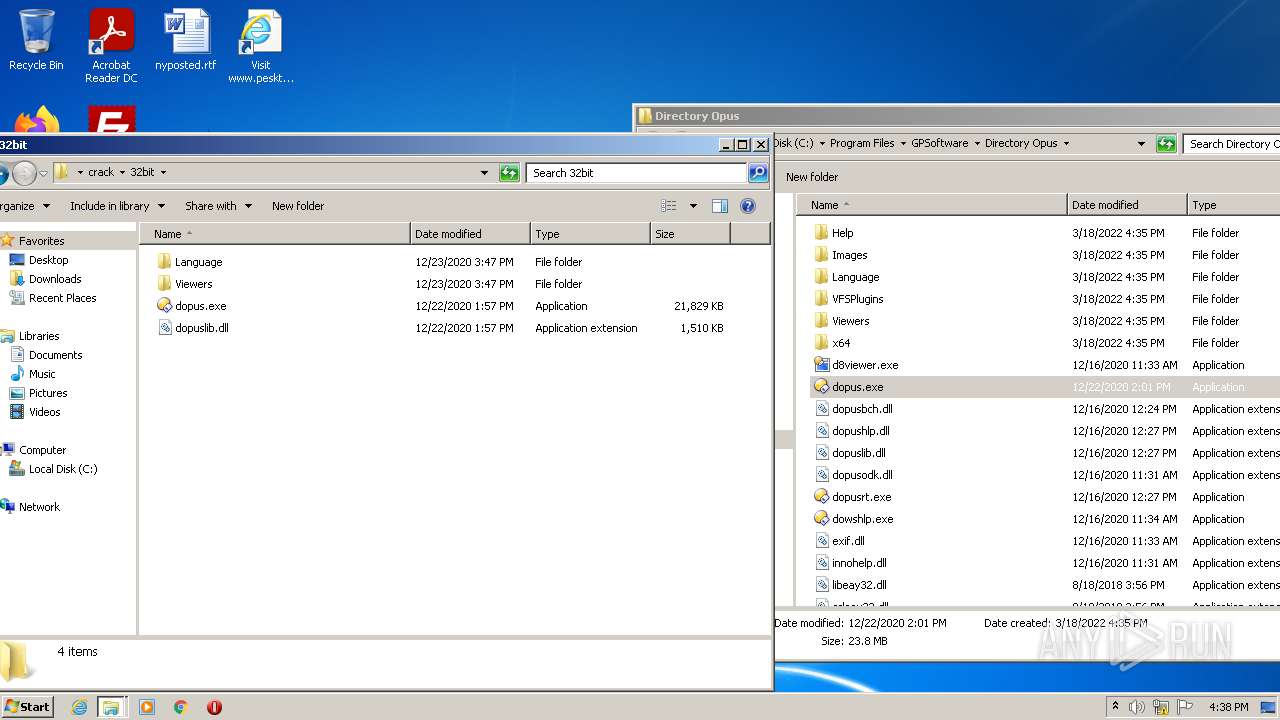Screen dimensions: 1280x720
Task: Select the Viewers folder in 32bit window
Action: pyautogui.click(x=193, y=284)
